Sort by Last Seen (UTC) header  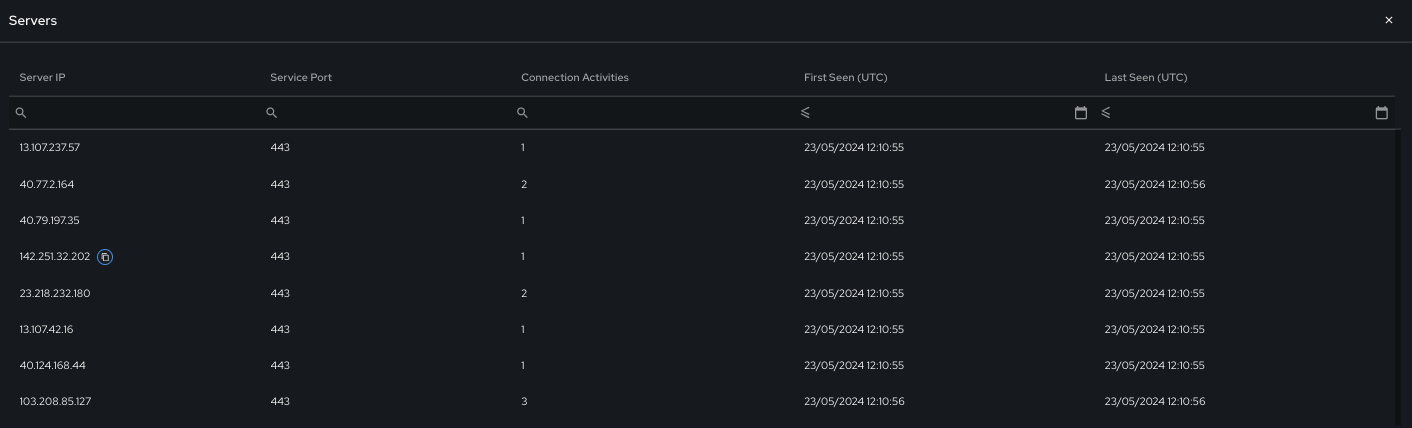1145,78
